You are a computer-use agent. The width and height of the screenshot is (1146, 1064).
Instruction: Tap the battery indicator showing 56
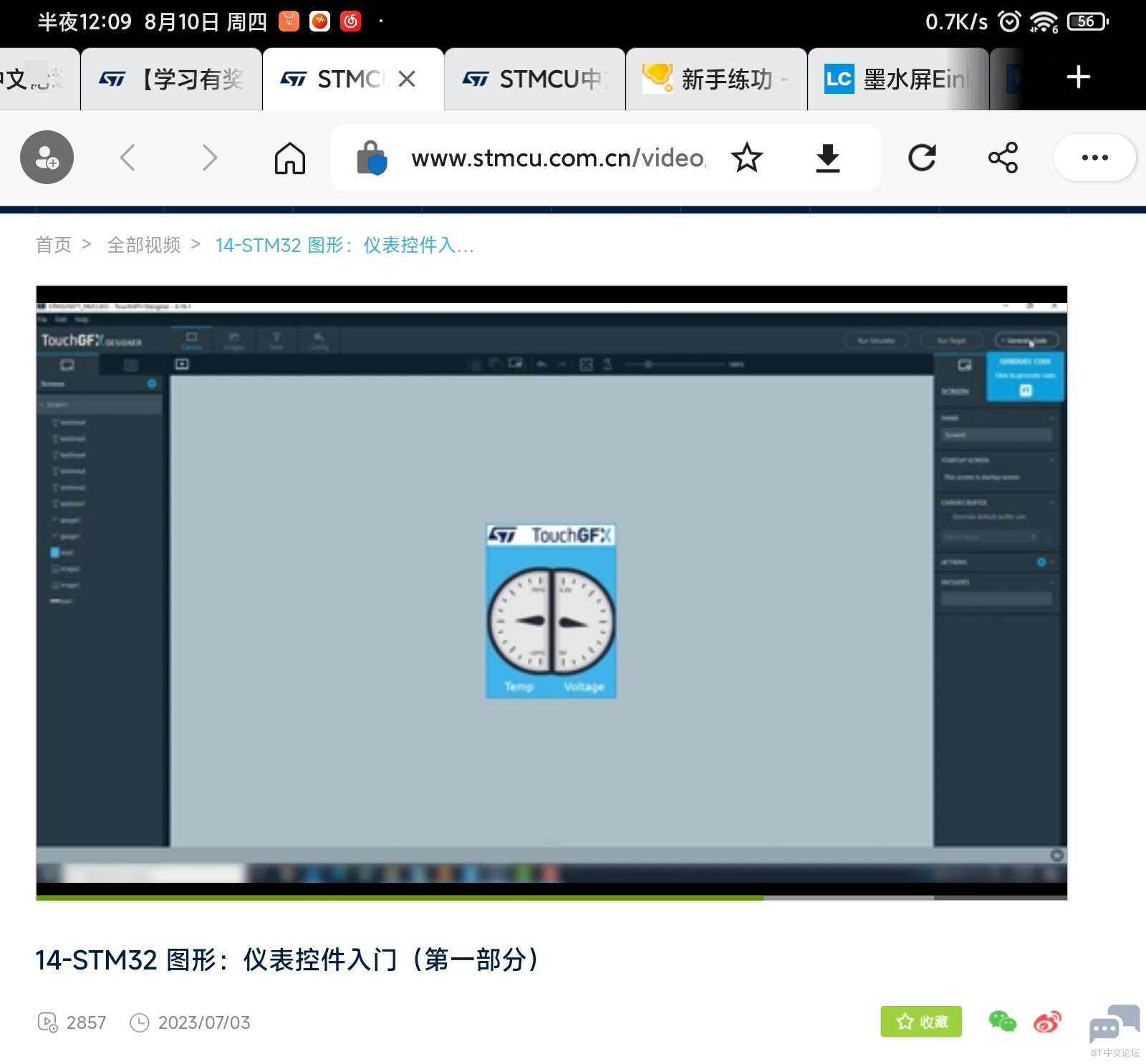click(1088, 21)
